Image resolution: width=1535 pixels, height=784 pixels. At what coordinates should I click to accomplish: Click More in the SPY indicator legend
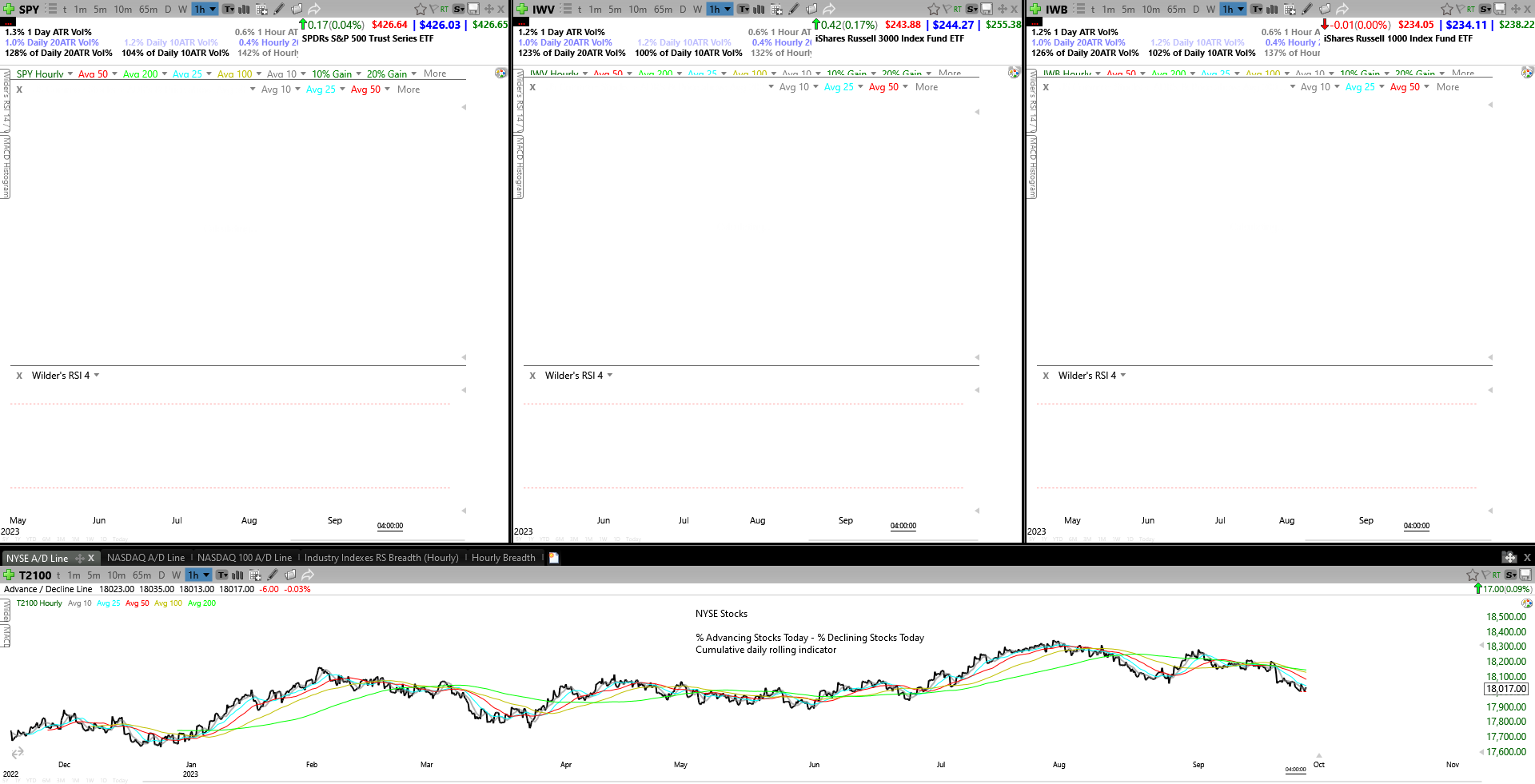[435, 74]
